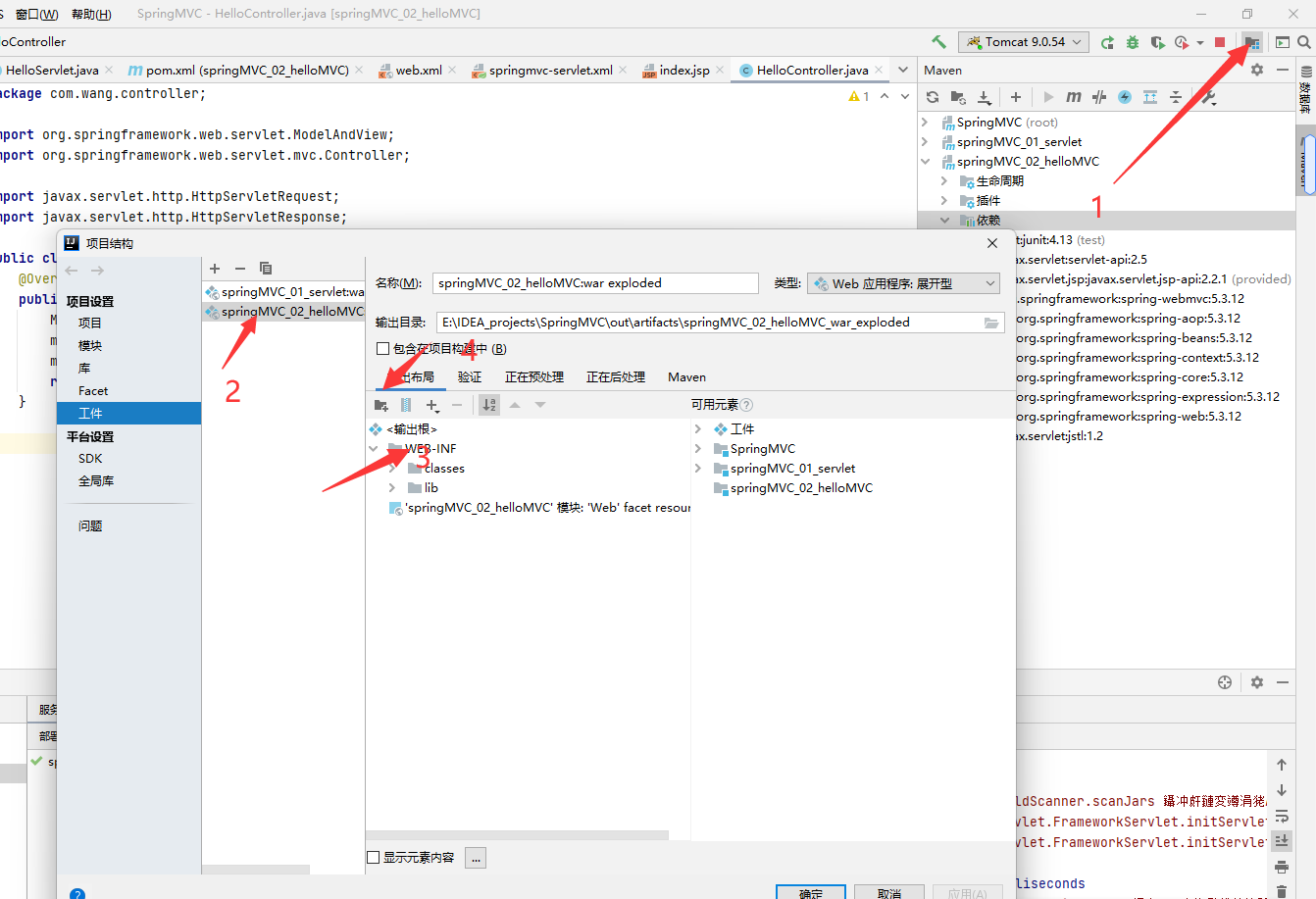The height and width of the screenshot is (899, 1316).
Task: Open the web.xml editor tab
Action: point(419,70)
